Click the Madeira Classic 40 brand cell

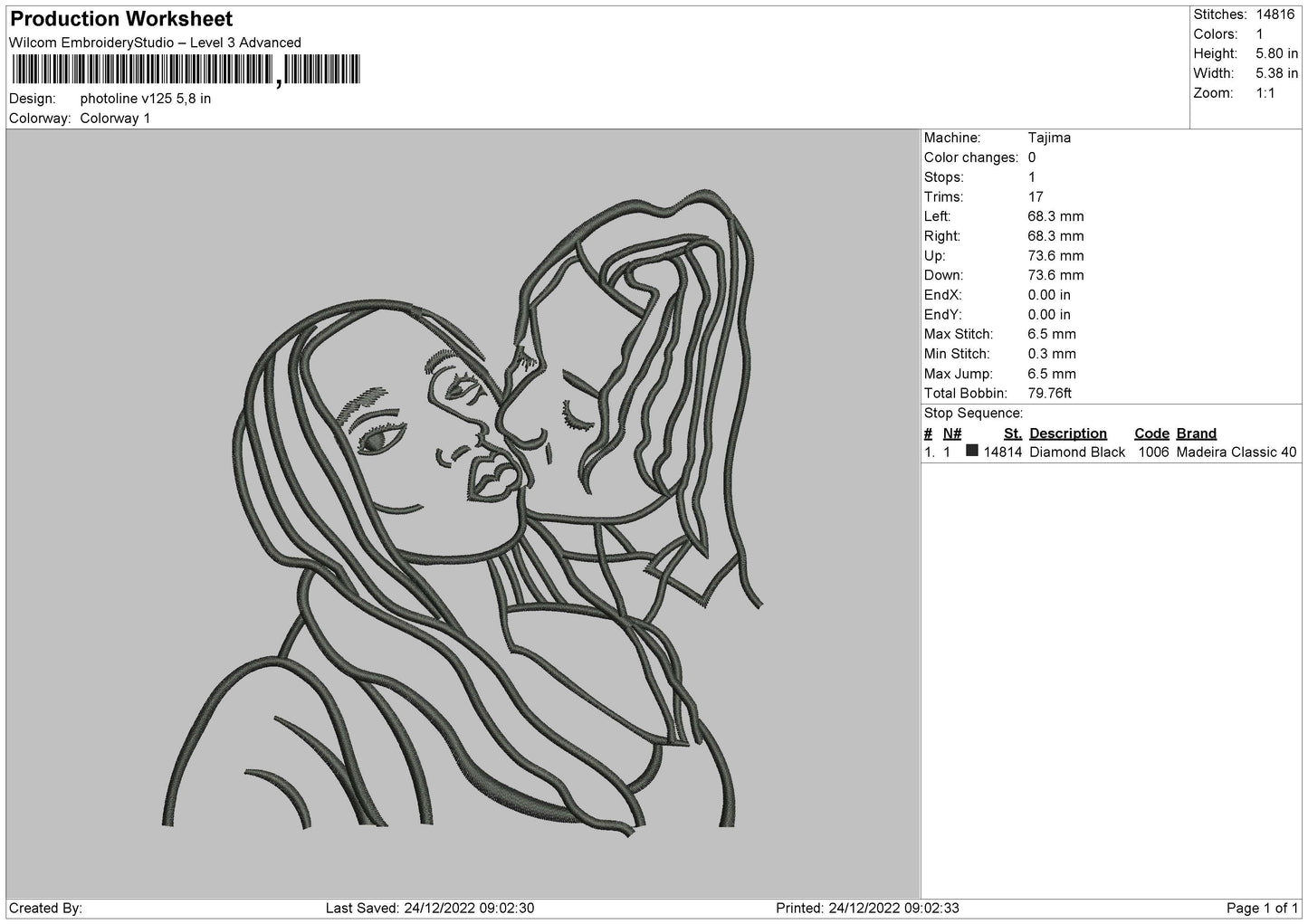tap(1236, 452)
